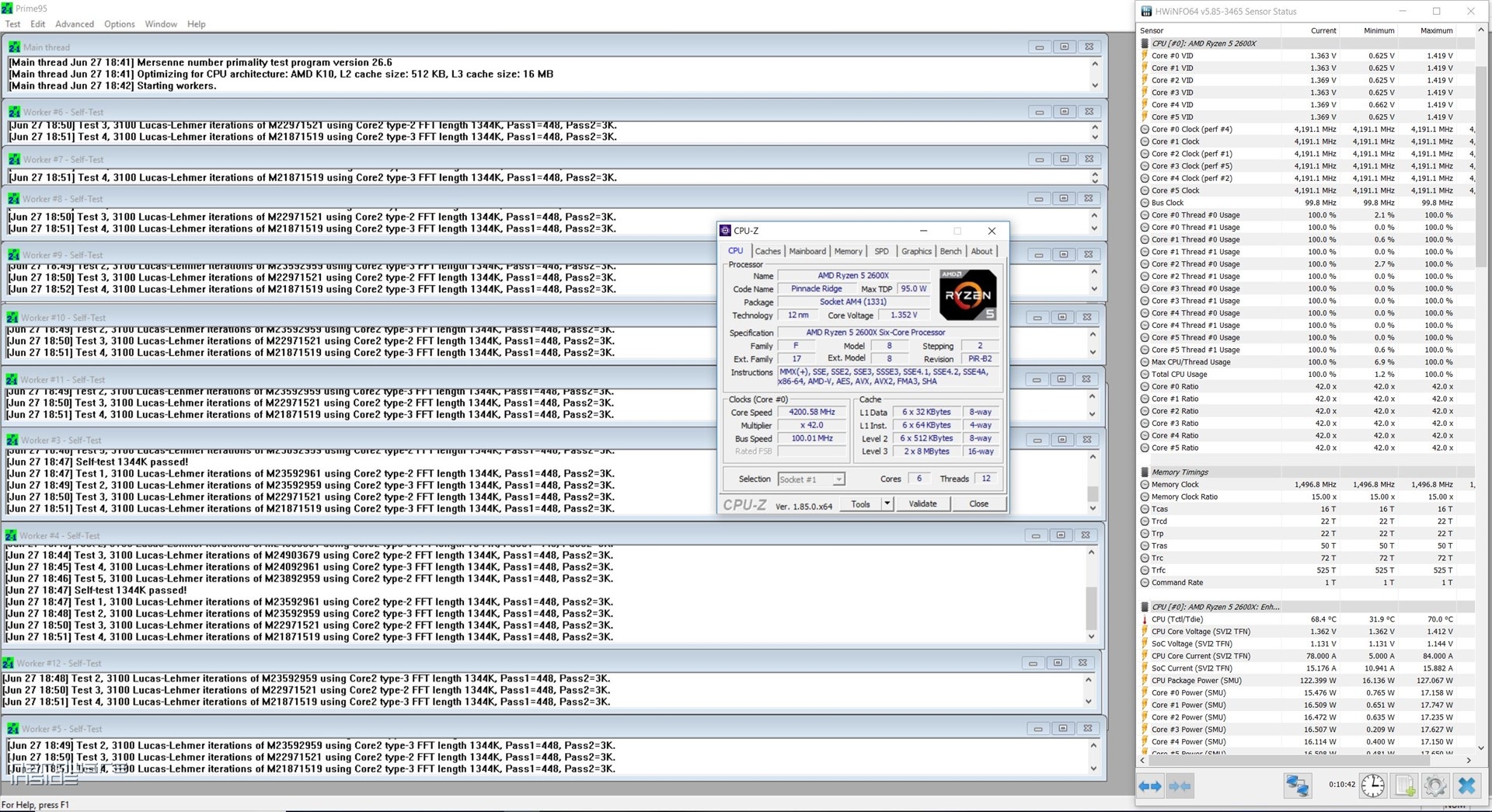The height and width of the screenshot is (812, 1492).
Task: Click the Worker #11 window icon
Action: (x=11, y=379)
